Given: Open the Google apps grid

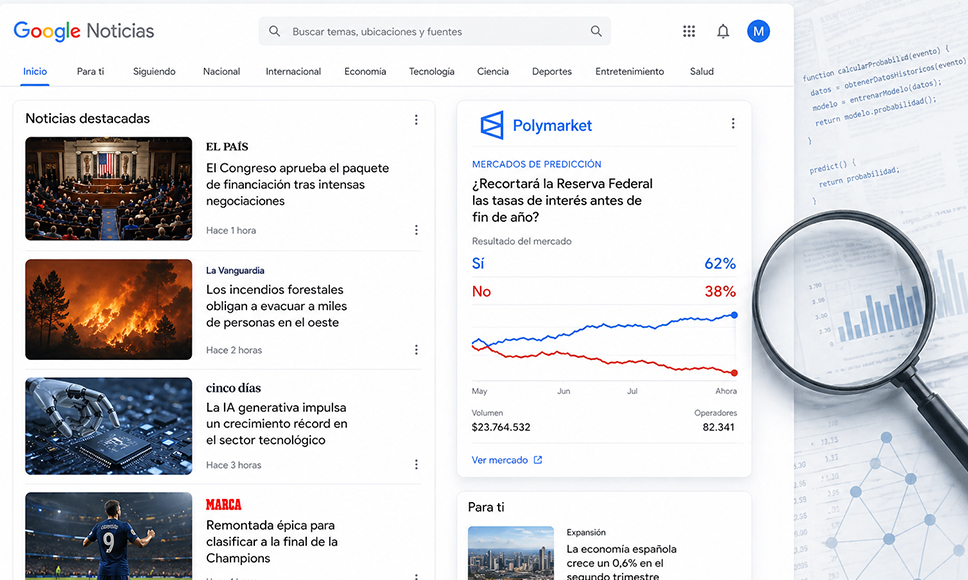Looking at the screenshot, I should (x=689, y=31).
